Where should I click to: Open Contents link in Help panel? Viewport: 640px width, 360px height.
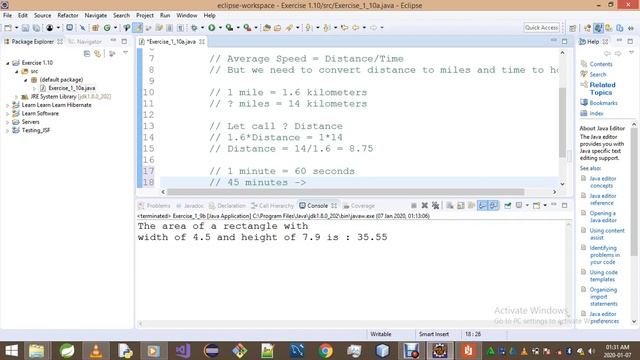601,64
